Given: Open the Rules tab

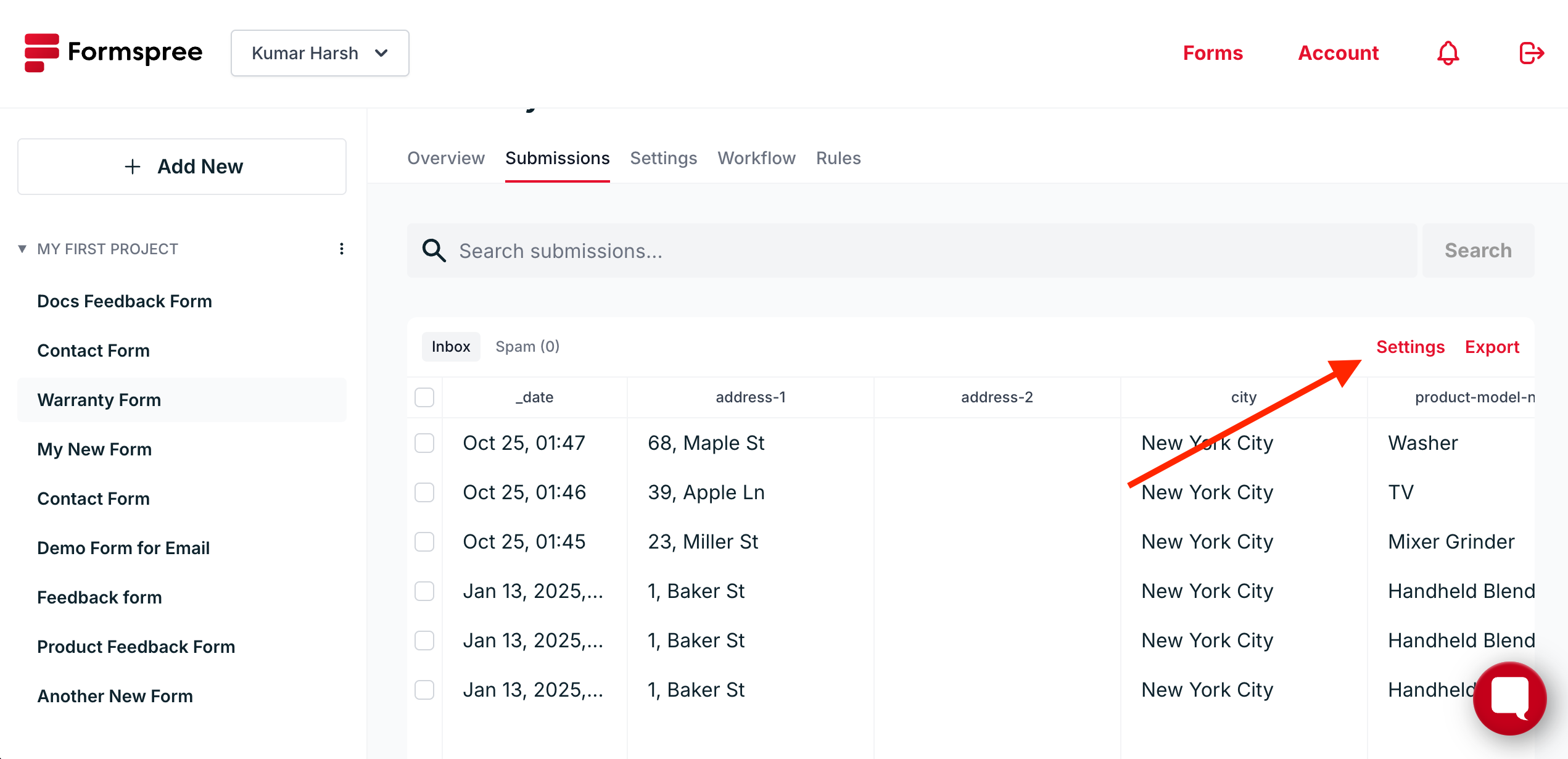Looking at the screenshot, I should coord(838,158).
